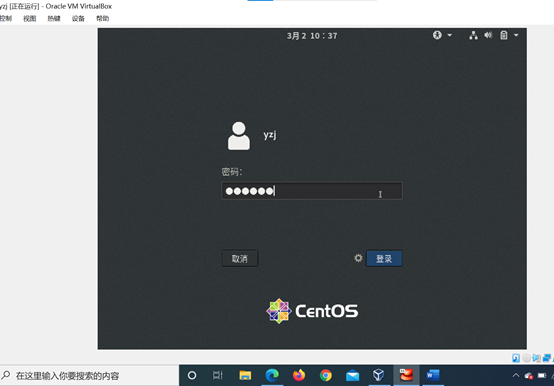
Task: Switch to the running VM taskbar icon
Action: [x=406, y=375]
